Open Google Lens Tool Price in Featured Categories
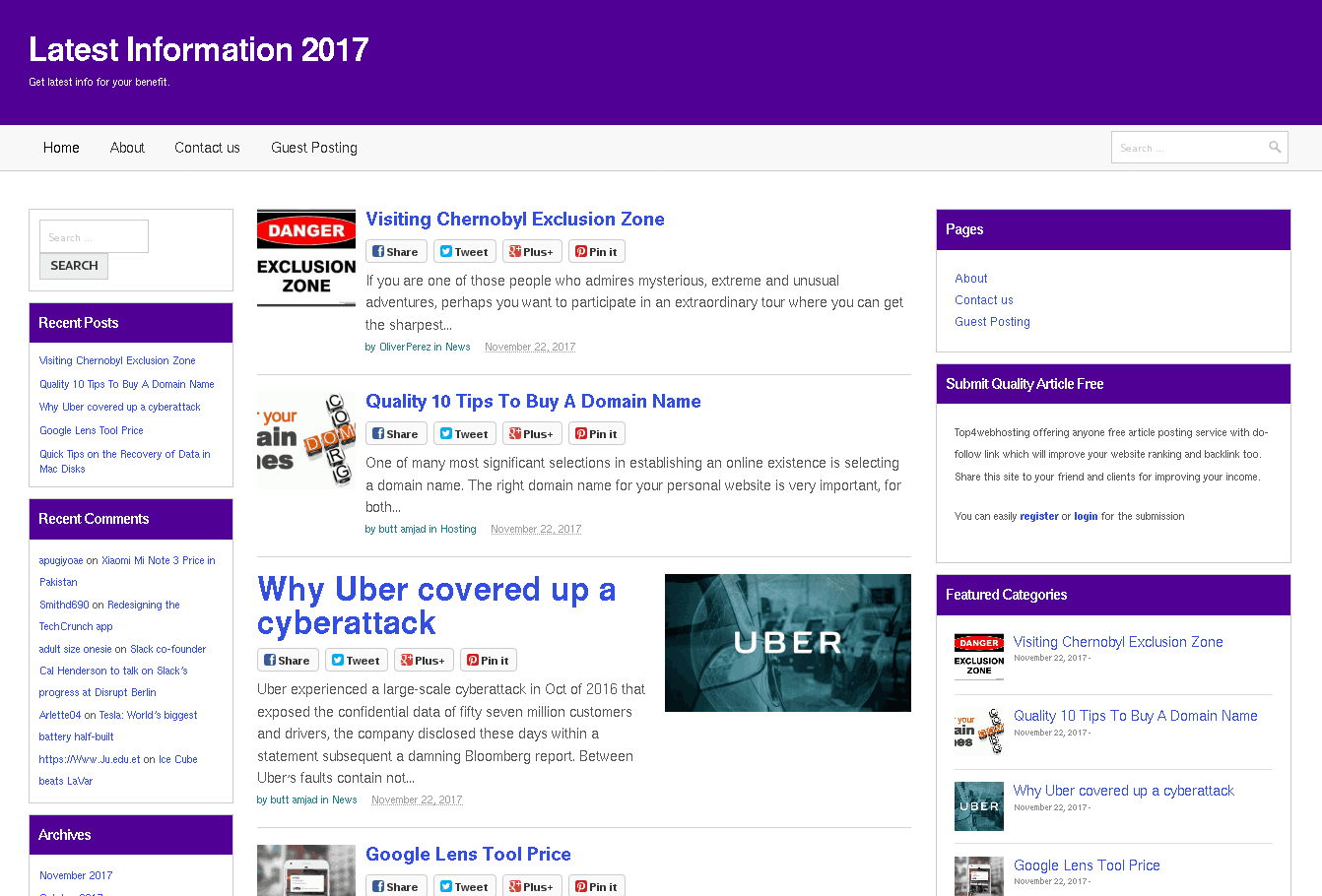The width and height of the screenshot is (1322, 896). (1087, 865)
